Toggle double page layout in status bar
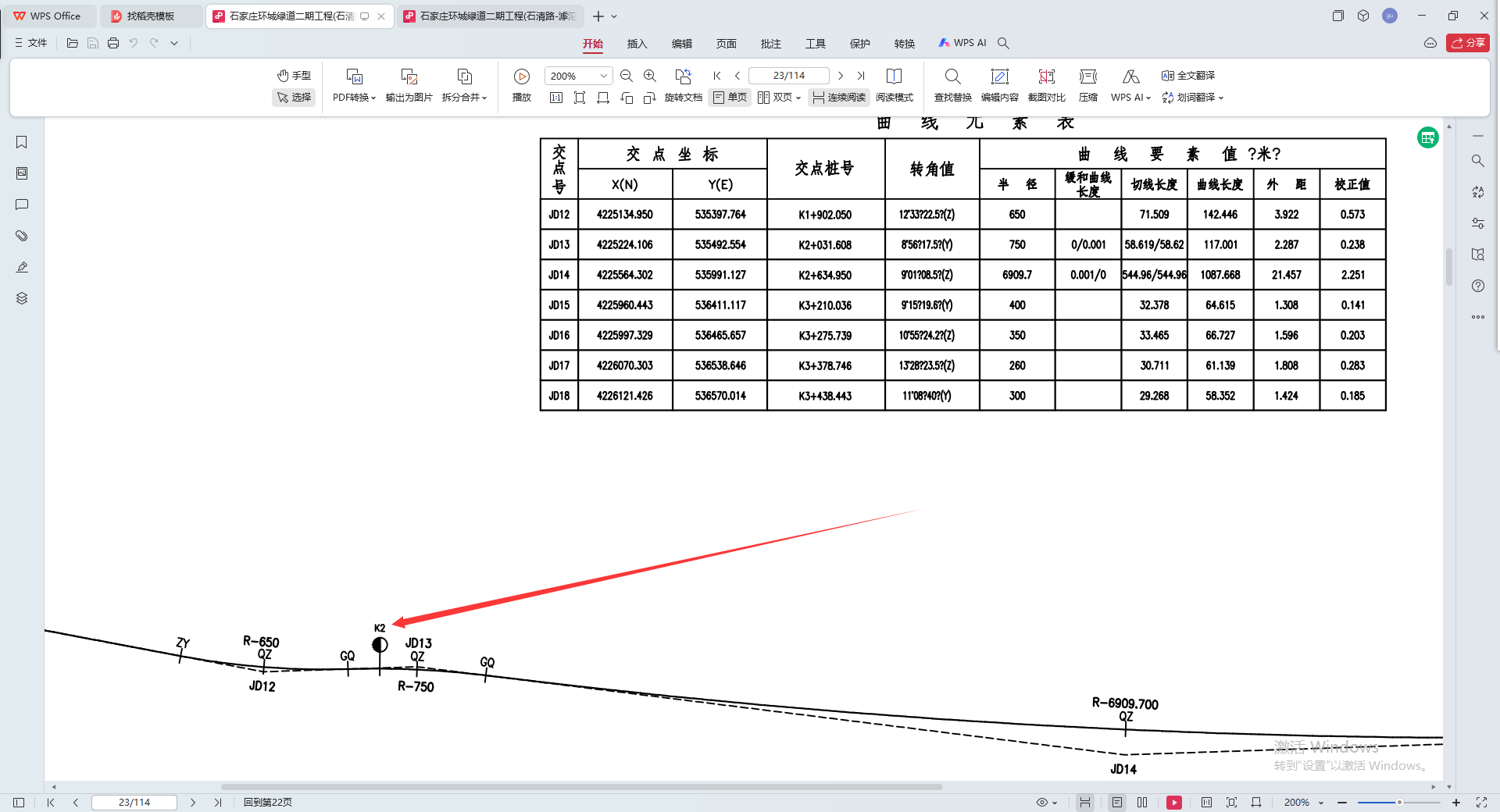The width and height of the screenshot is (1500, 812). pos(1142,803)
